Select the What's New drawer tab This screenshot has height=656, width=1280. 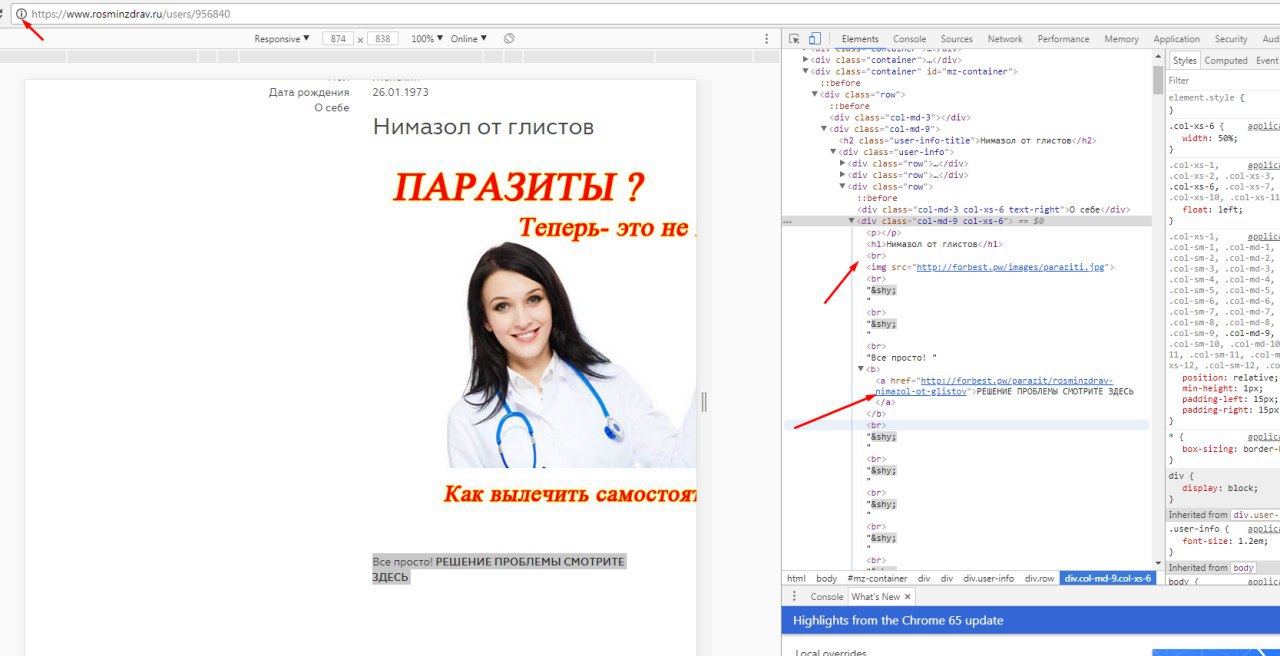click(x=875, y=597)
